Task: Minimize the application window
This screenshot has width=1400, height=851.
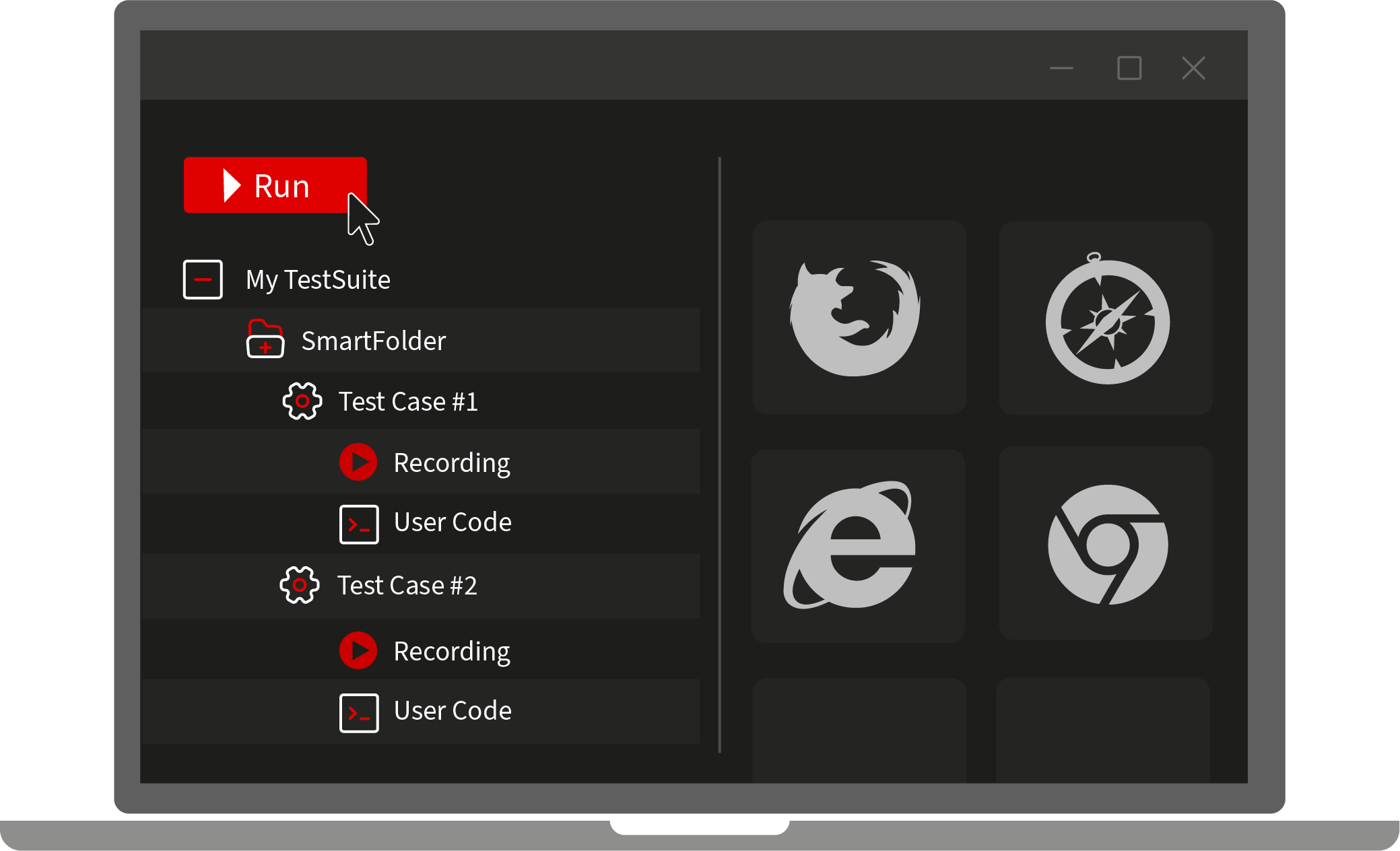Action: point(1061,68)
